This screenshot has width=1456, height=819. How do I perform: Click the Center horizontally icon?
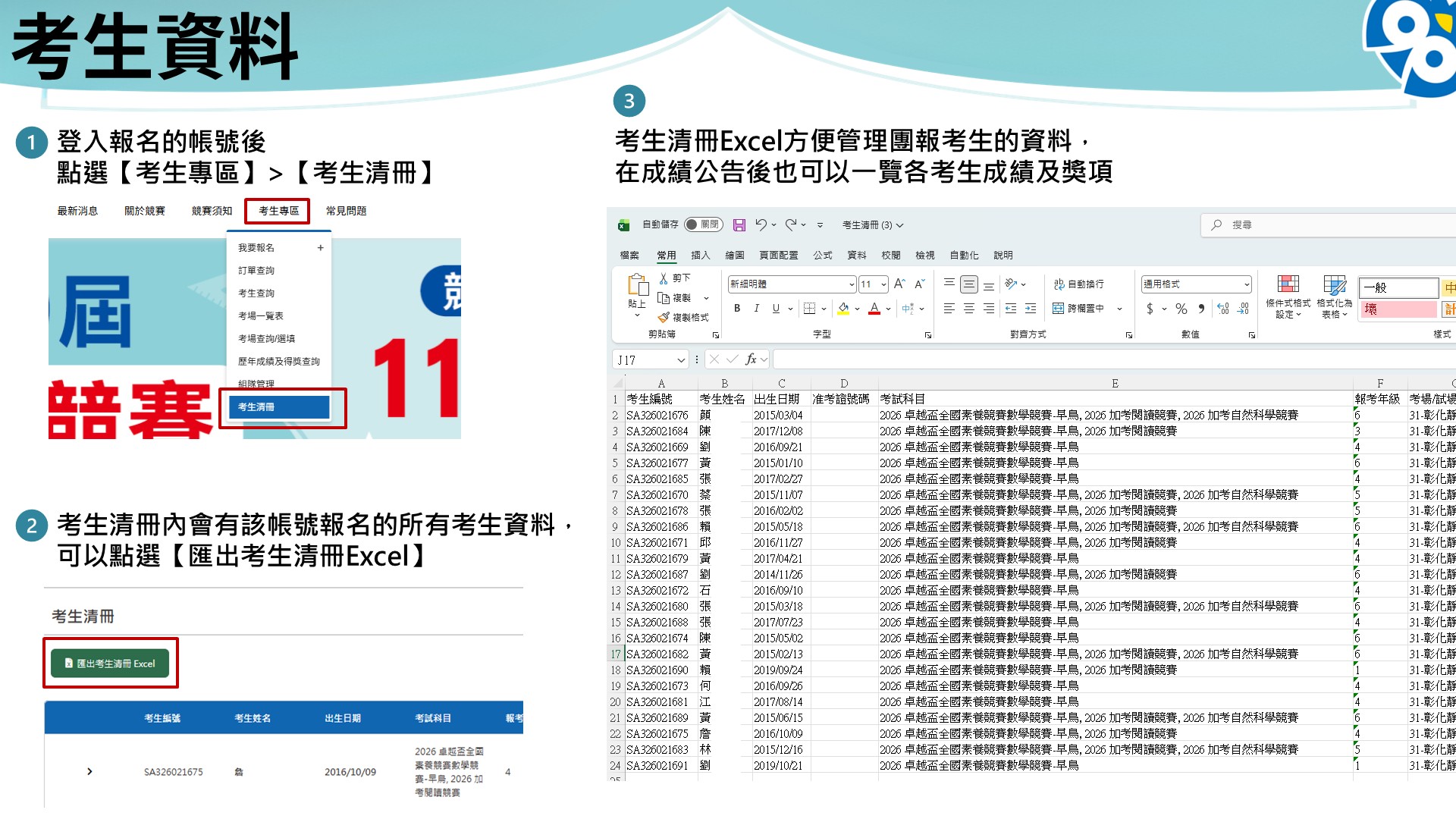[969, 309]
